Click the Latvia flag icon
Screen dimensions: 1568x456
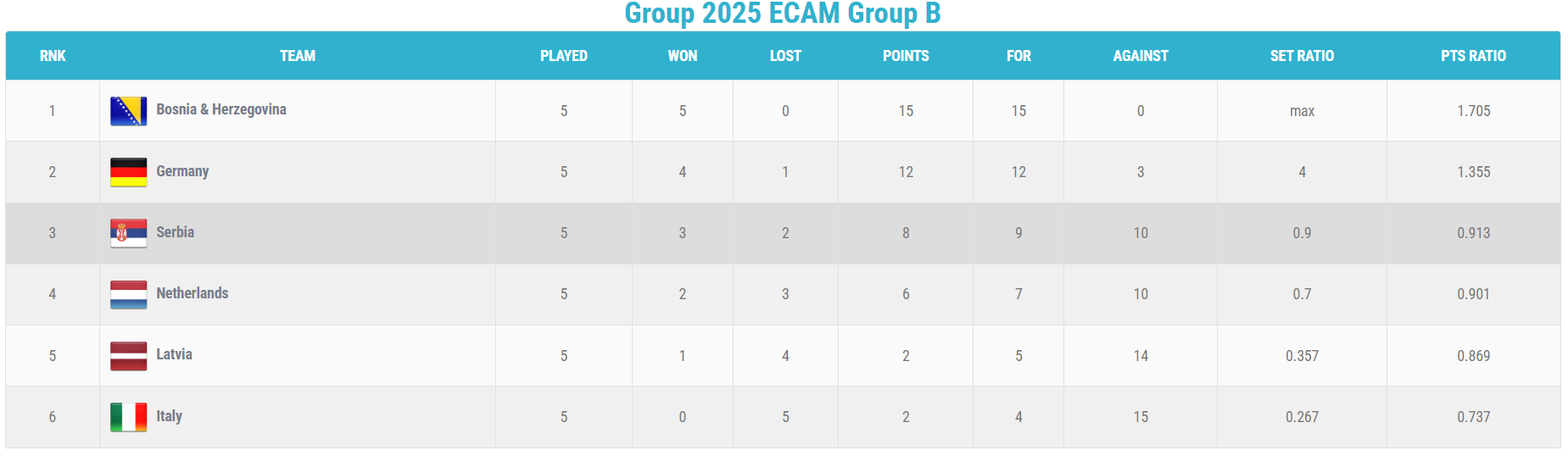128,356
